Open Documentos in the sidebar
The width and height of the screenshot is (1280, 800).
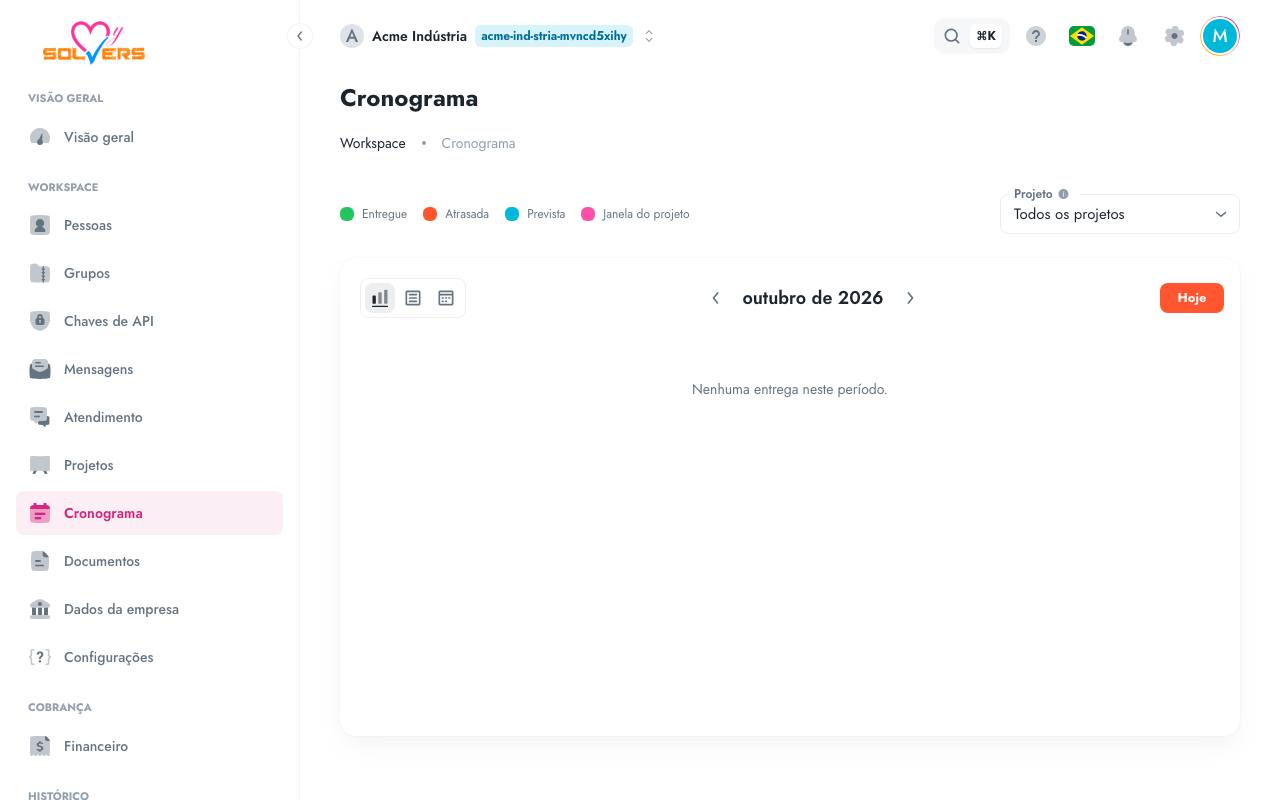click(149, 561)
